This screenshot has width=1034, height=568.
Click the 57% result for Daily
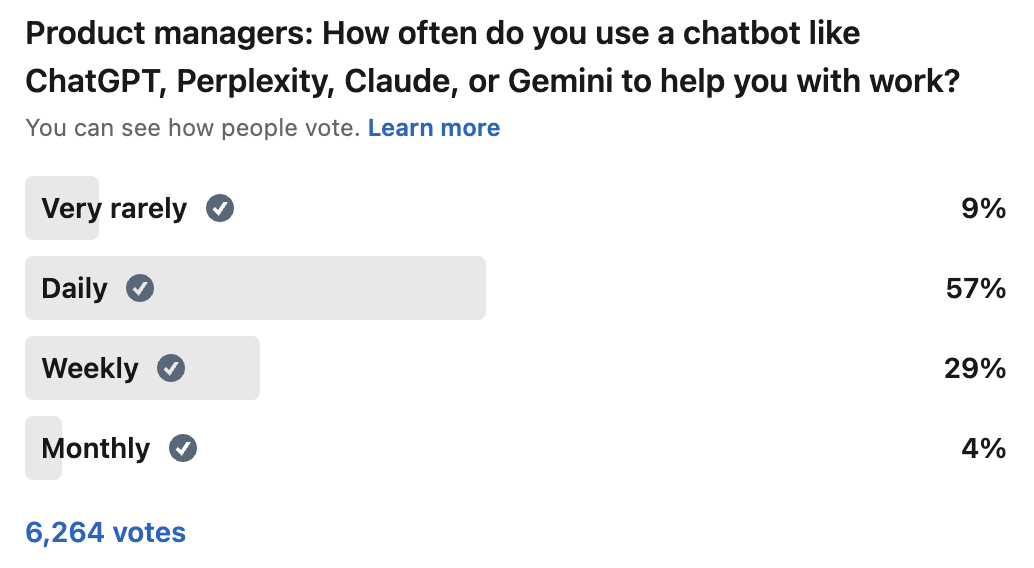(975, 288)
